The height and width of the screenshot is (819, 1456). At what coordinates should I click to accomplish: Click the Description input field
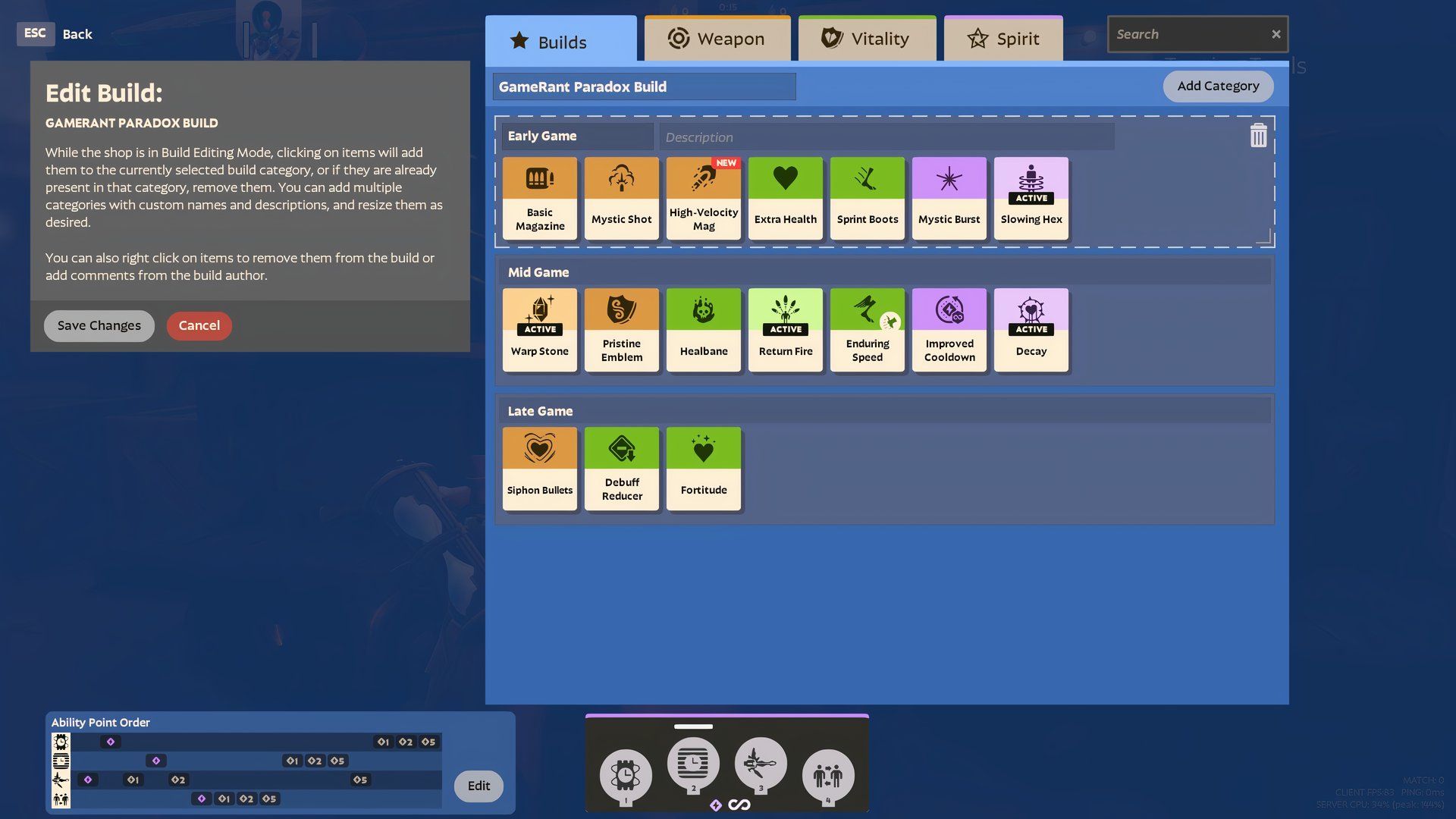coord(884,136)
